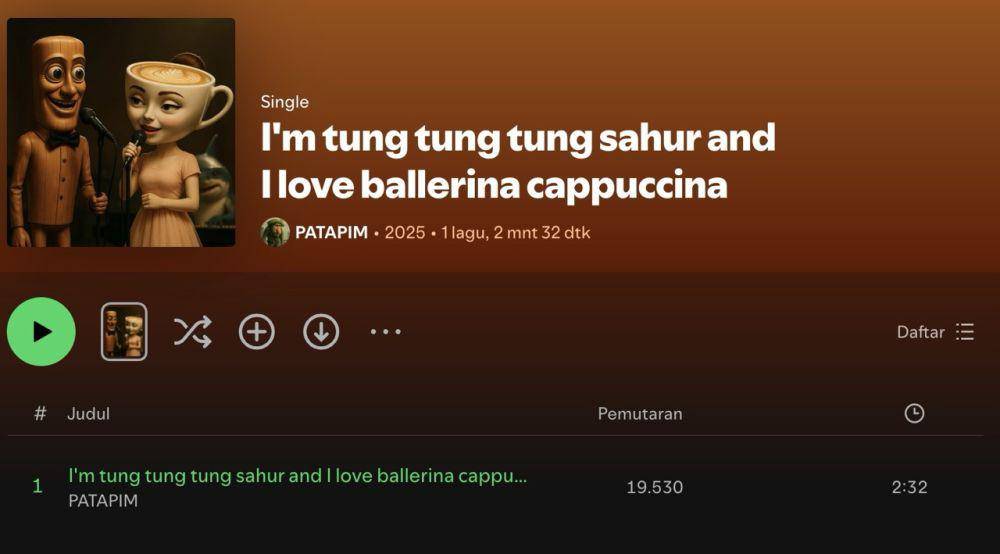Image resolution: width=1000 pixels, height=554 pixels.
Task: Click the large album cover art
Action: (x=121, y=133)
